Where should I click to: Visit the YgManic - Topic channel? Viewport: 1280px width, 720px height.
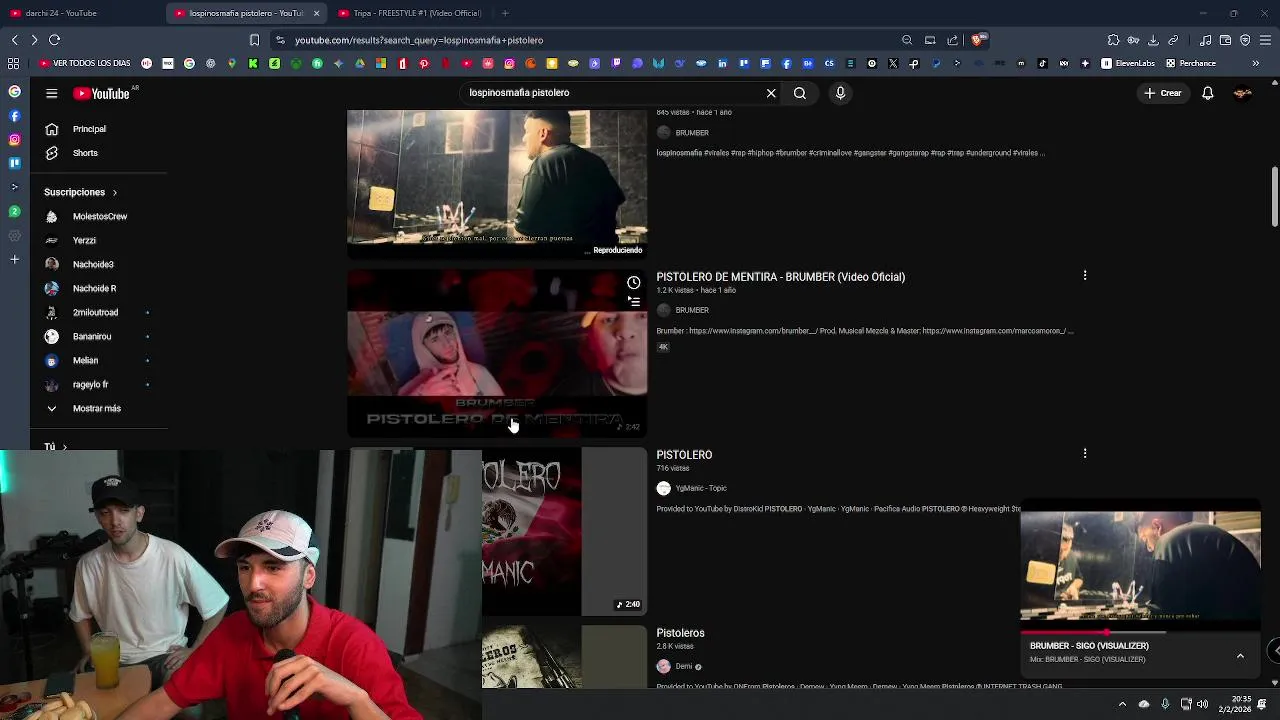700,488
